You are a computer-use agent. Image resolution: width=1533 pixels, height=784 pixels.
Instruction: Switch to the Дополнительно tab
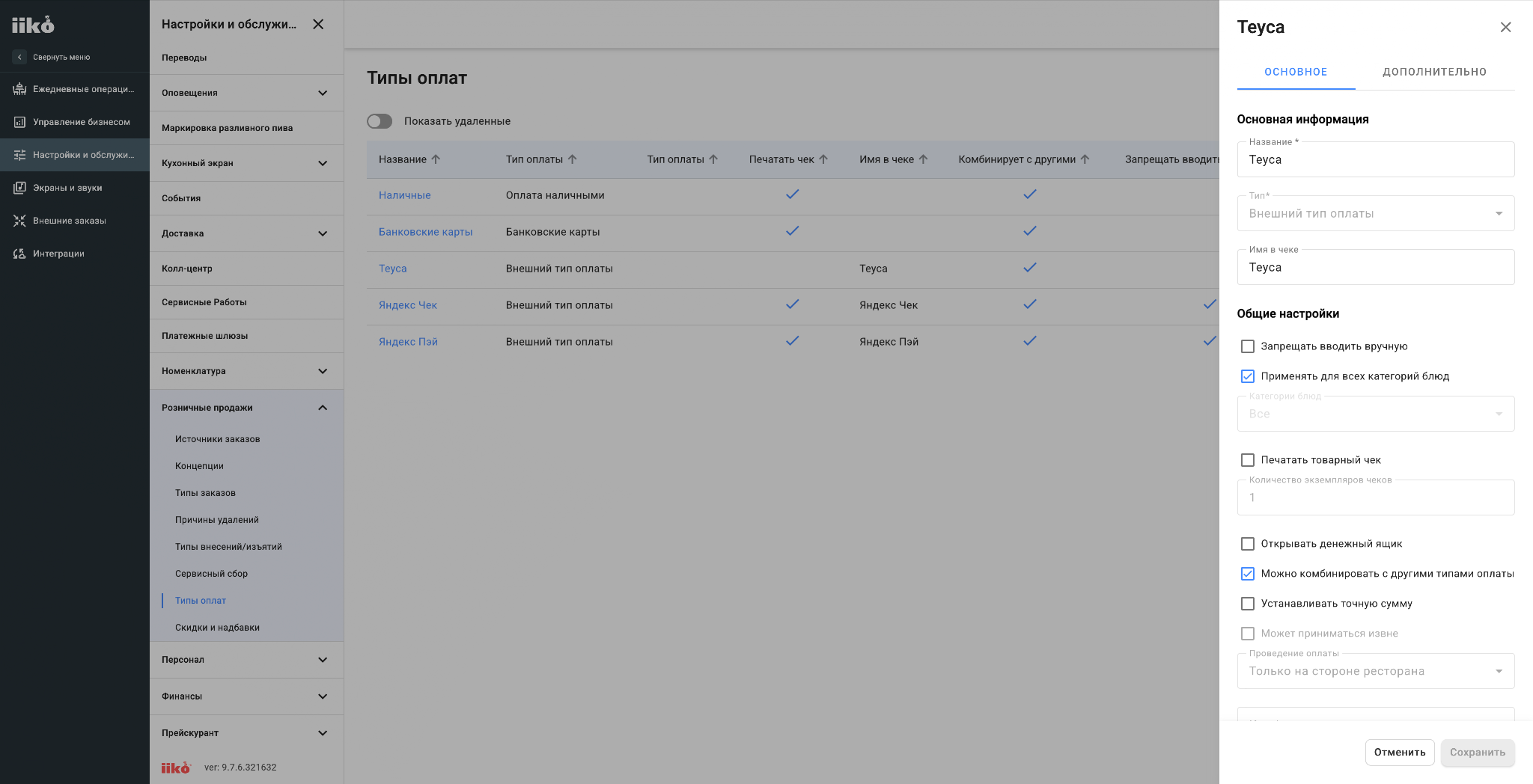tap(1435, 72)
